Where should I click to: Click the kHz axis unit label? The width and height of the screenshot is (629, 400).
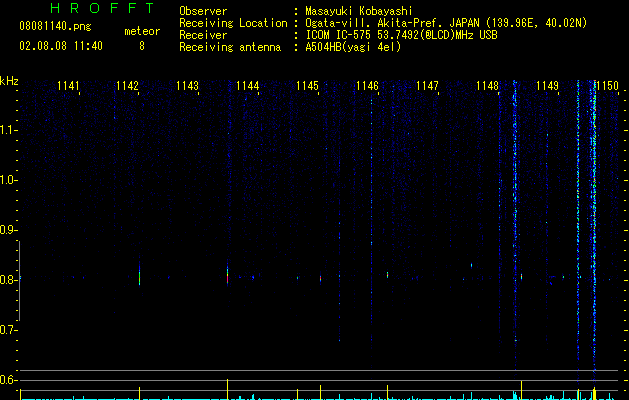click(x=9, y=81)
